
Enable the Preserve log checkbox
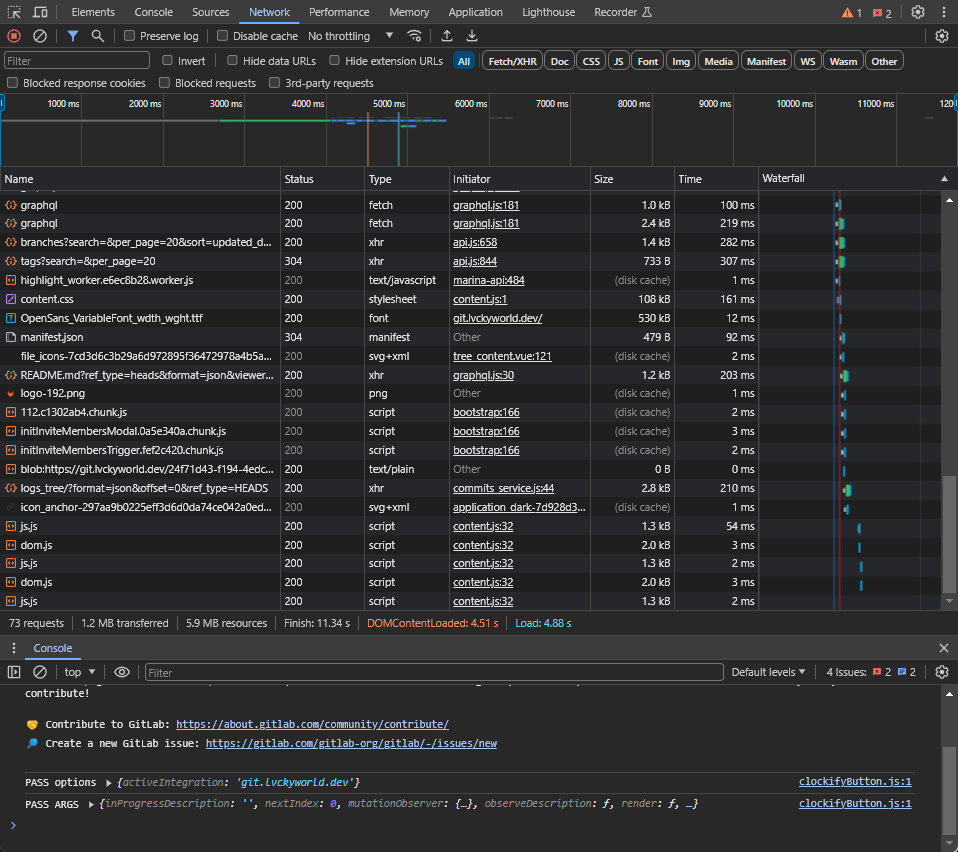tap(130, 36)
